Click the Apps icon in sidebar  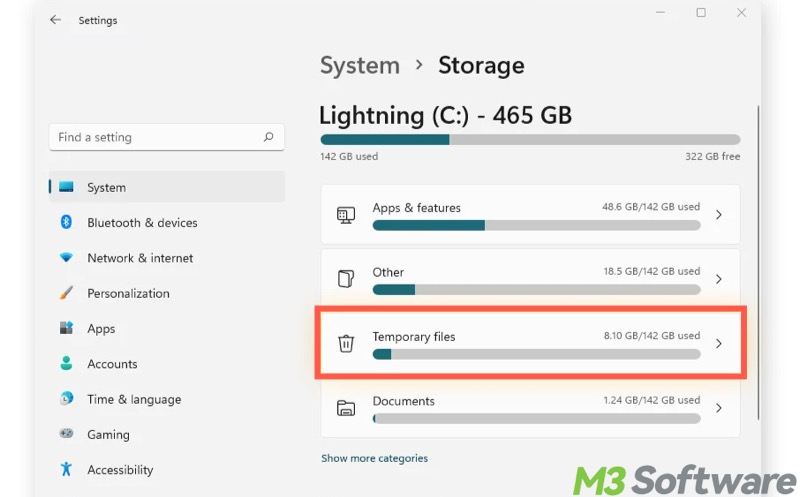[x=66, y=328]
